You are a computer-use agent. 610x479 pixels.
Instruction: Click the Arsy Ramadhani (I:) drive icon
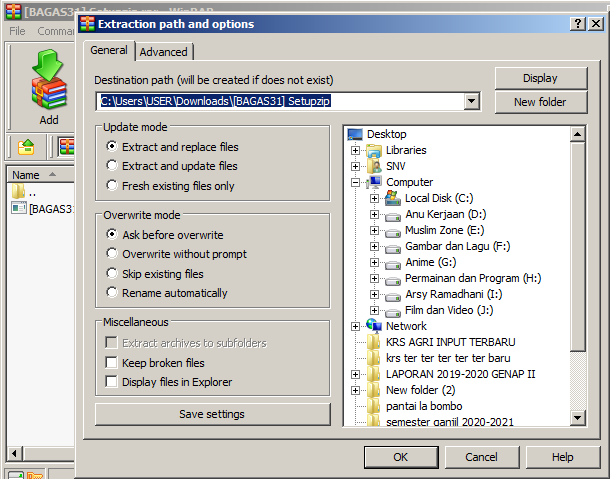coord(393,296)
